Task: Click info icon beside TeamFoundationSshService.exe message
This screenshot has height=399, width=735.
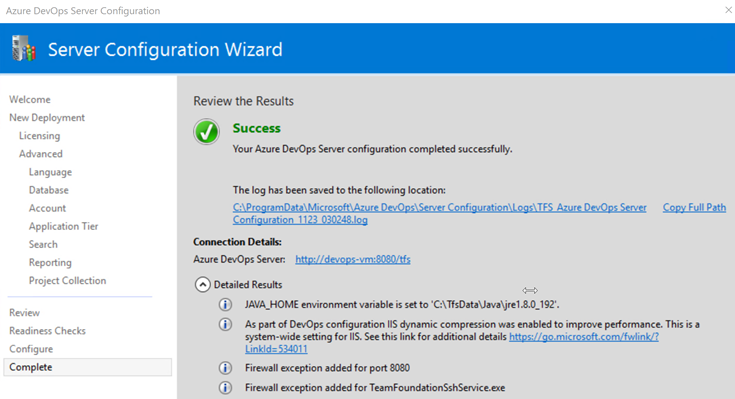Action: click(x=225, y=388)
